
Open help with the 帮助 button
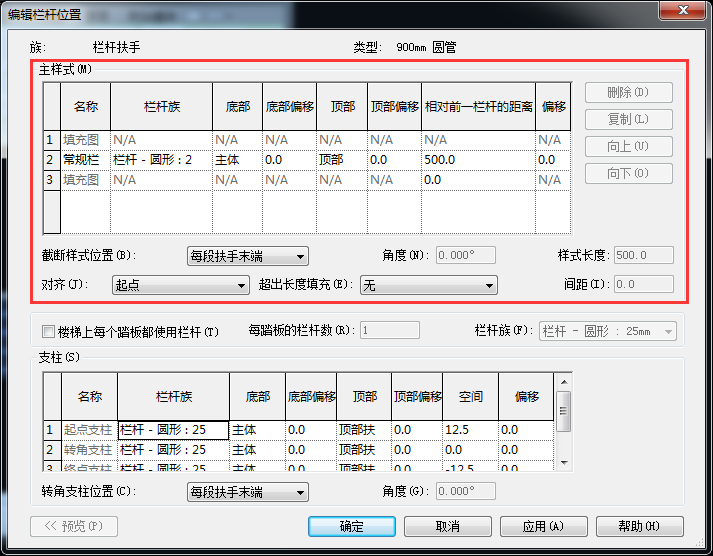point(639,526)
